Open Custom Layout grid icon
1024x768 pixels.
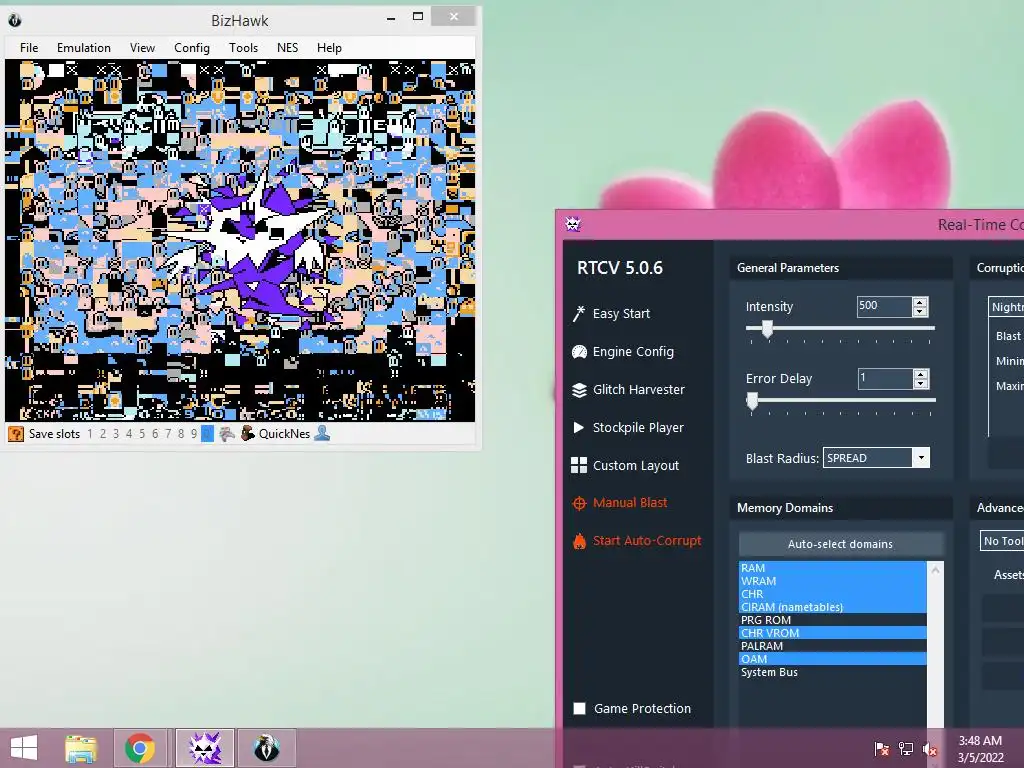[x=579, y=465]
